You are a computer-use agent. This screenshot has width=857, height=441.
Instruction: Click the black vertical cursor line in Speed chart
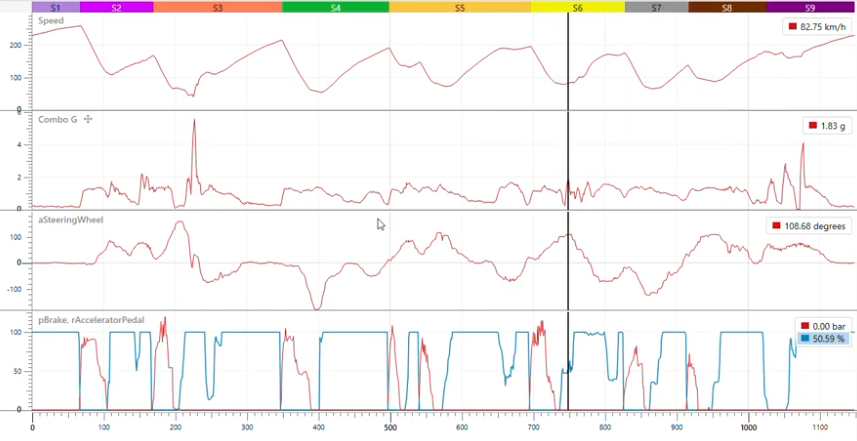568,60
